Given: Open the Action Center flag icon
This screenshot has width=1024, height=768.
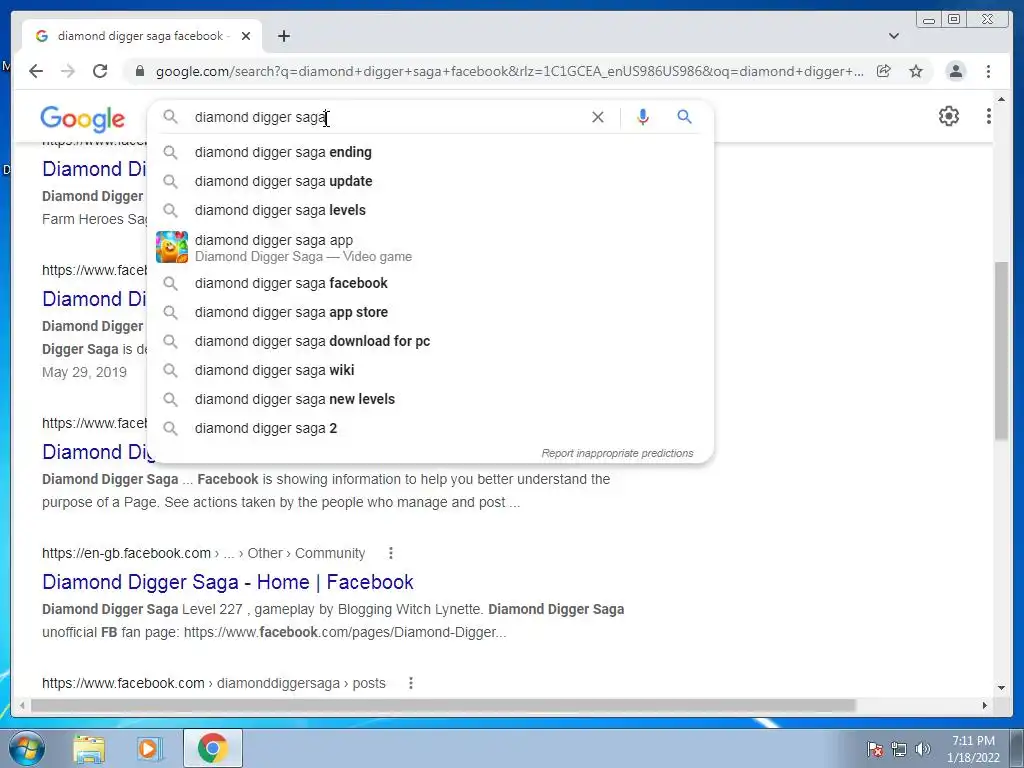Looking at the screenshot, I should point(875,749).
